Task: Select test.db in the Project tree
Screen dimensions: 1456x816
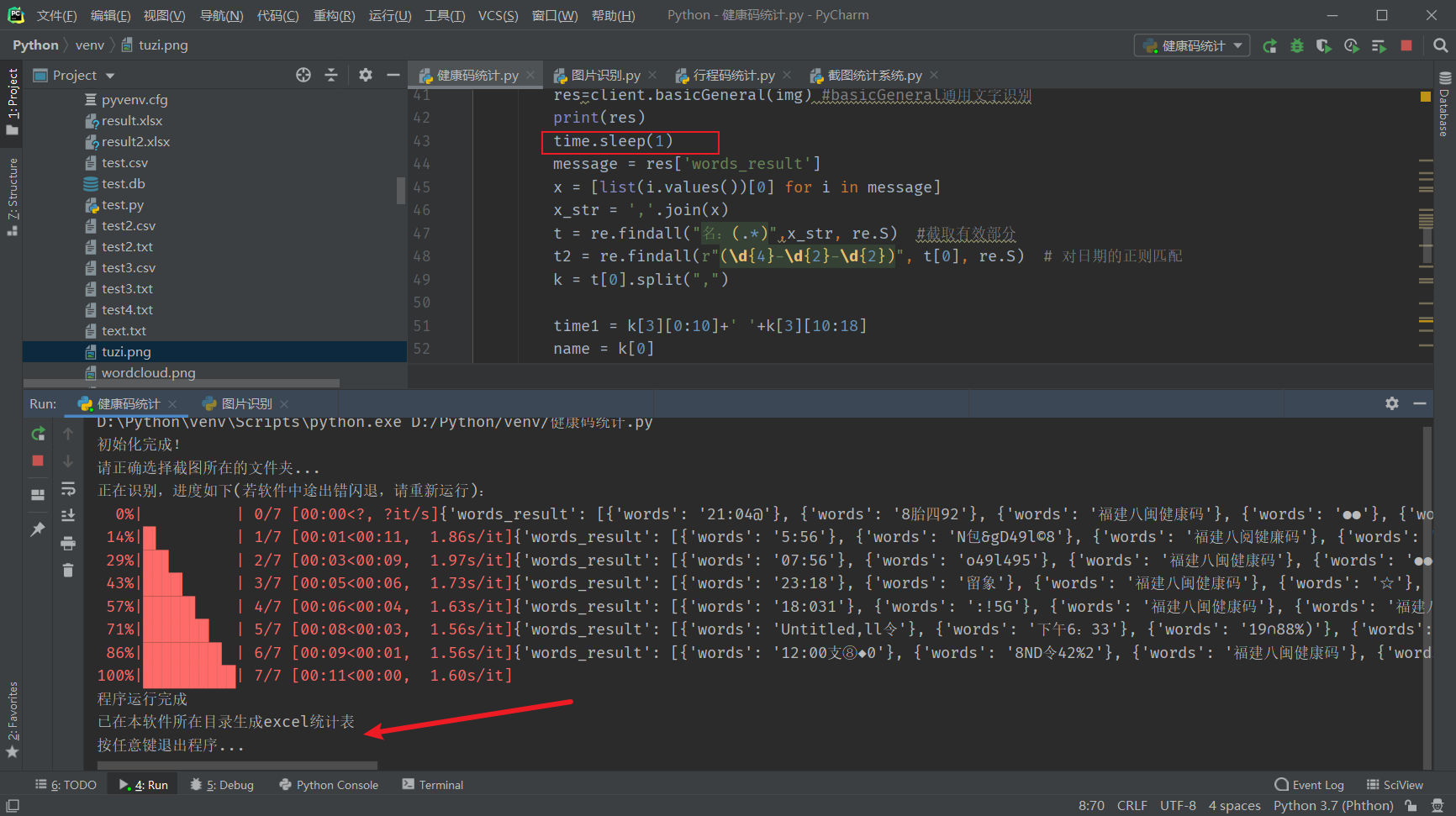Action: point(124,183)
